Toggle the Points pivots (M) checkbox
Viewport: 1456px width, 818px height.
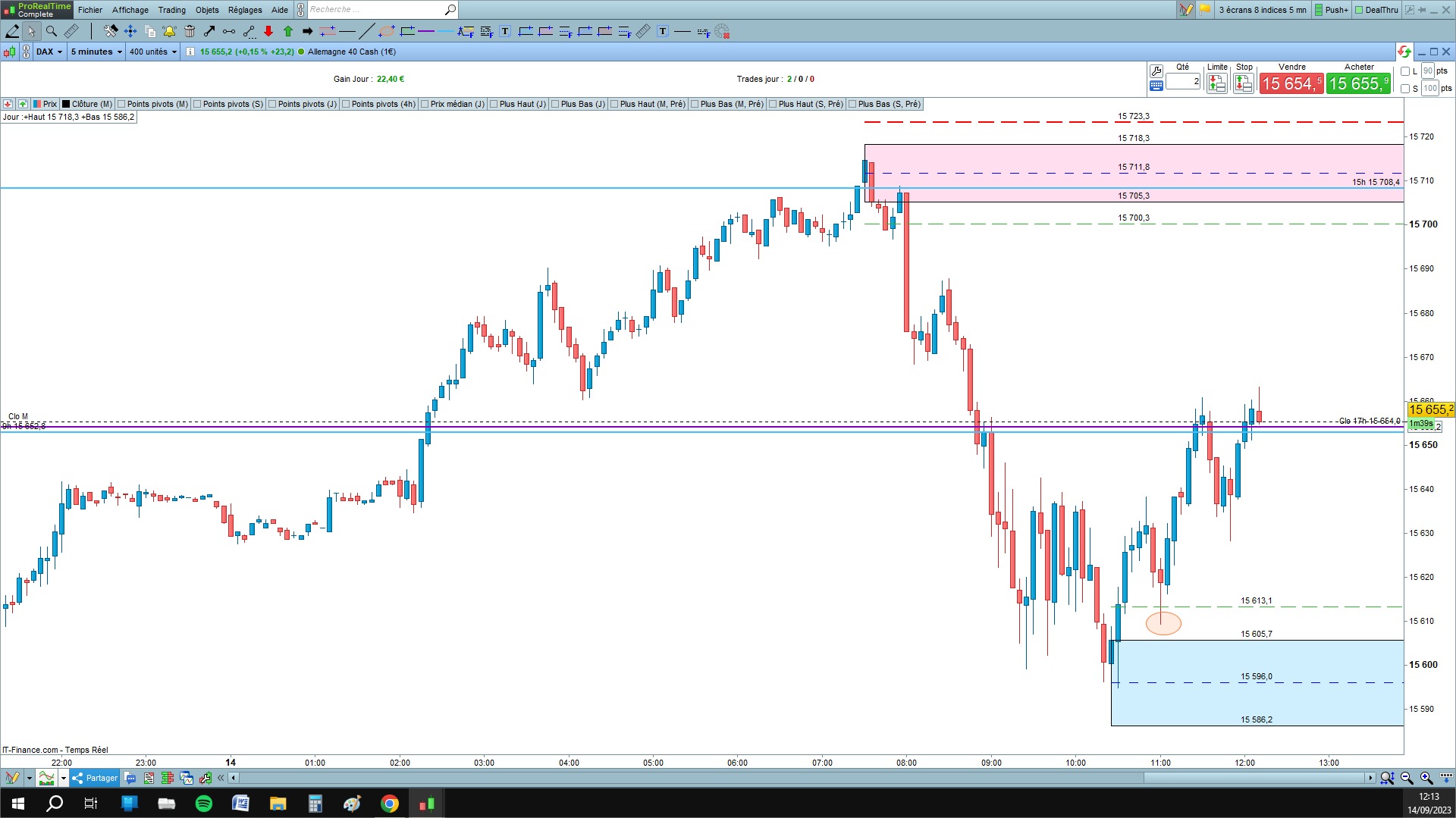(122, 105)
